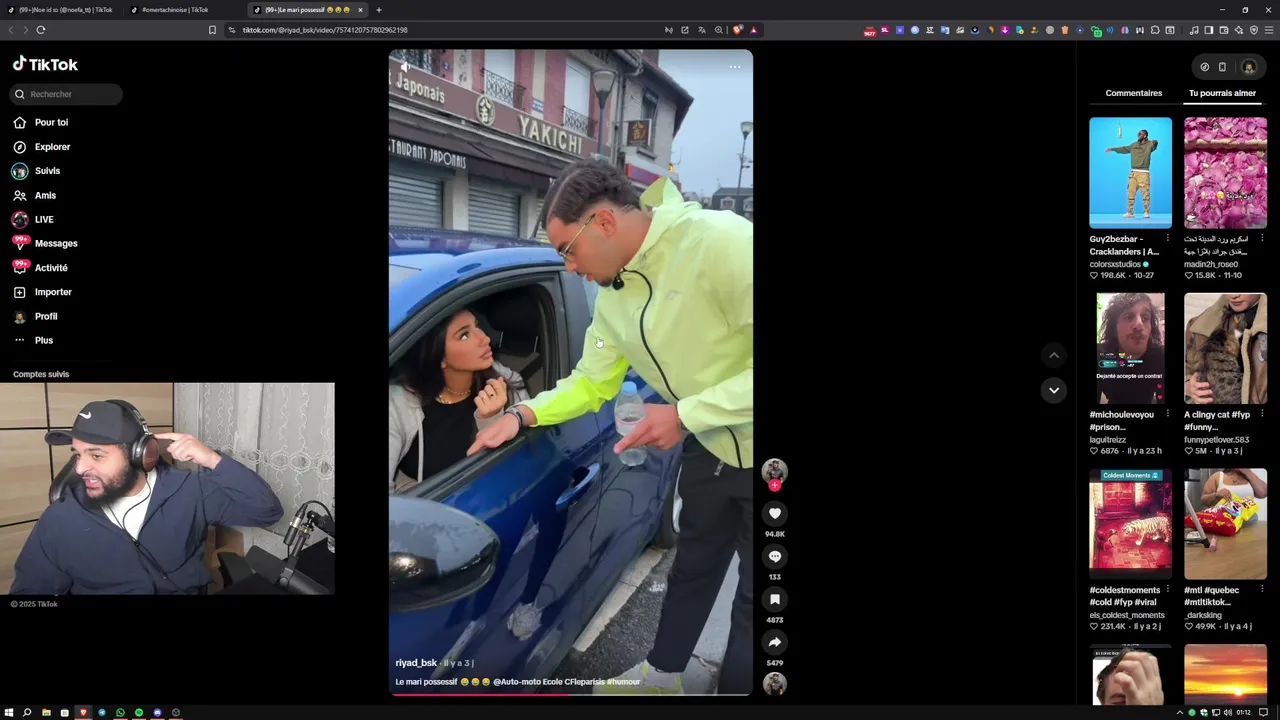The height and width of the screenshot is (720, 1280).
Task: Open options for the madin2h_rose0 video card
Action: 1262,239
